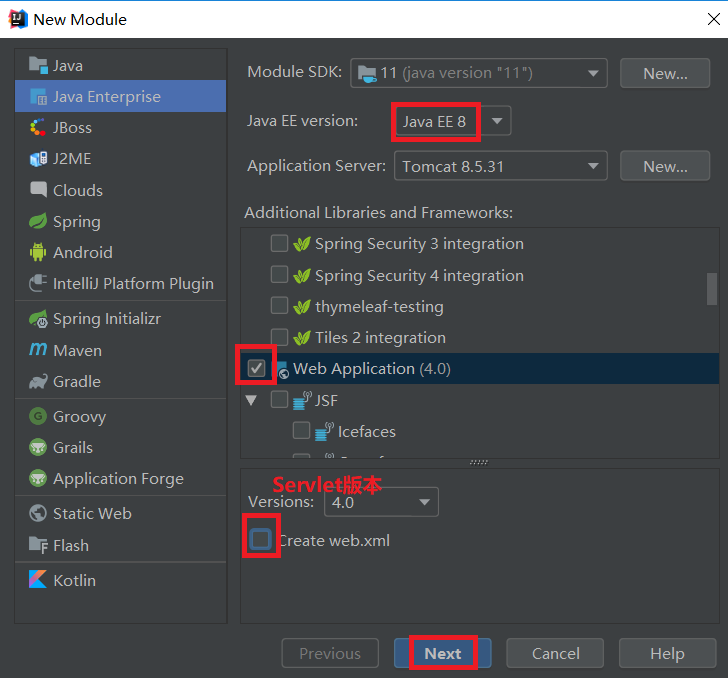
Task: Click the Maven m icon
Action: (38, 349)
